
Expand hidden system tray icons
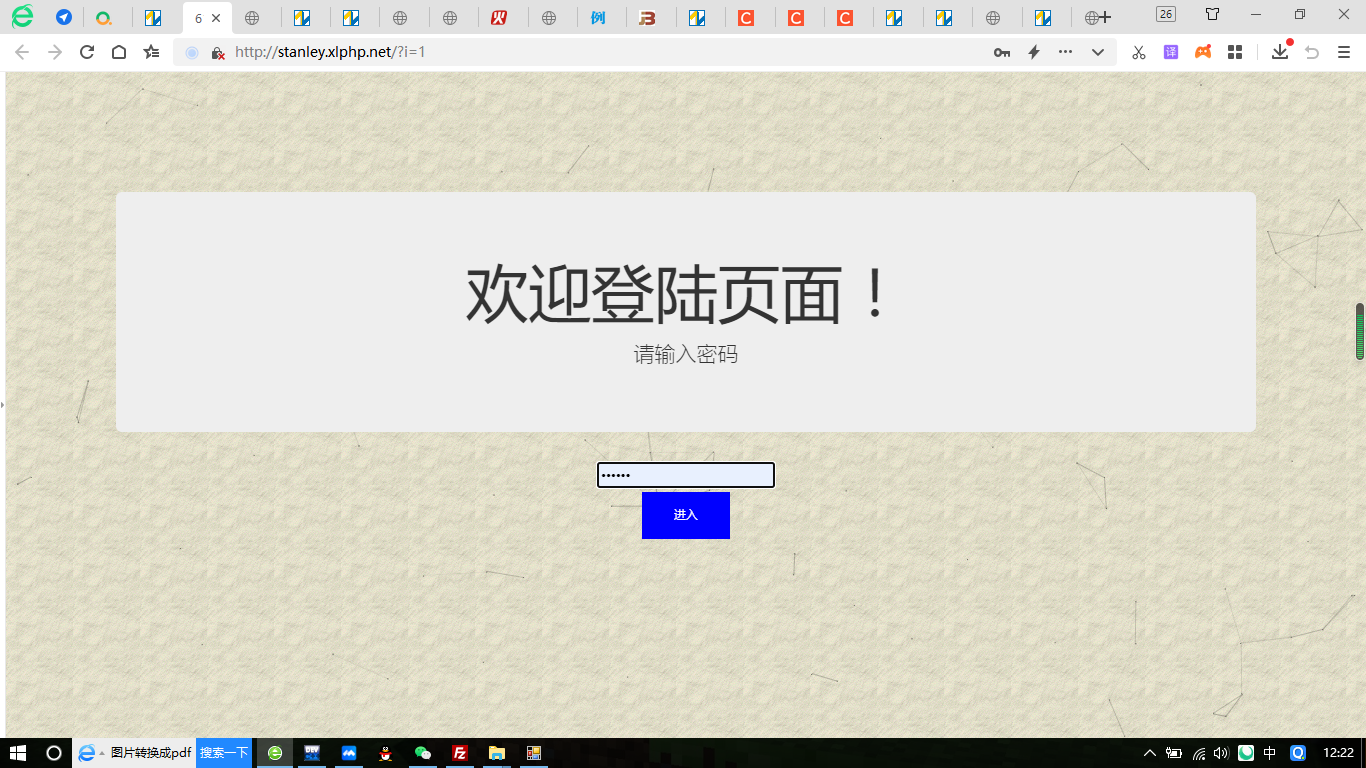tap(1150, 753)
